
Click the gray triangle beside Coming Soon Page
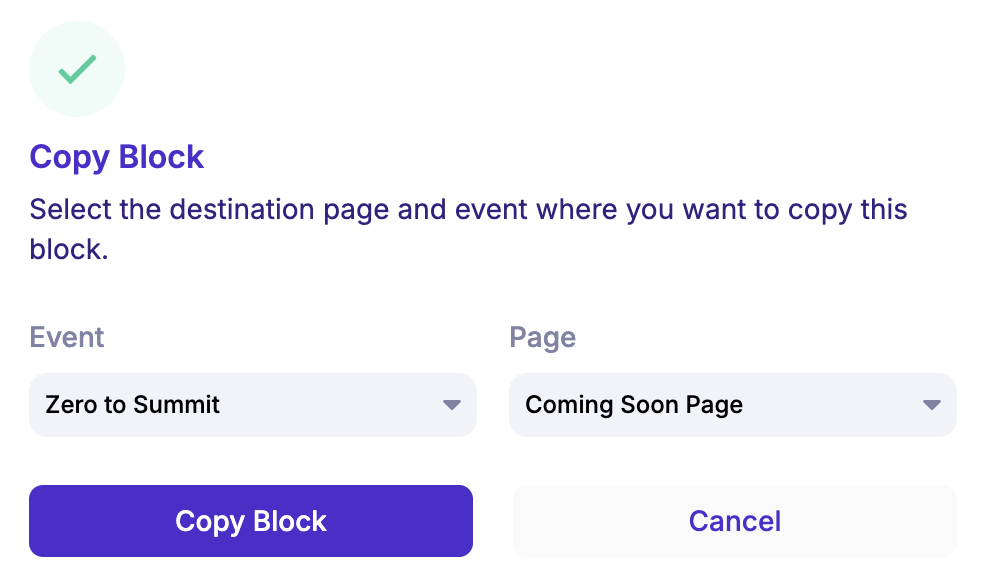[932, 405]
